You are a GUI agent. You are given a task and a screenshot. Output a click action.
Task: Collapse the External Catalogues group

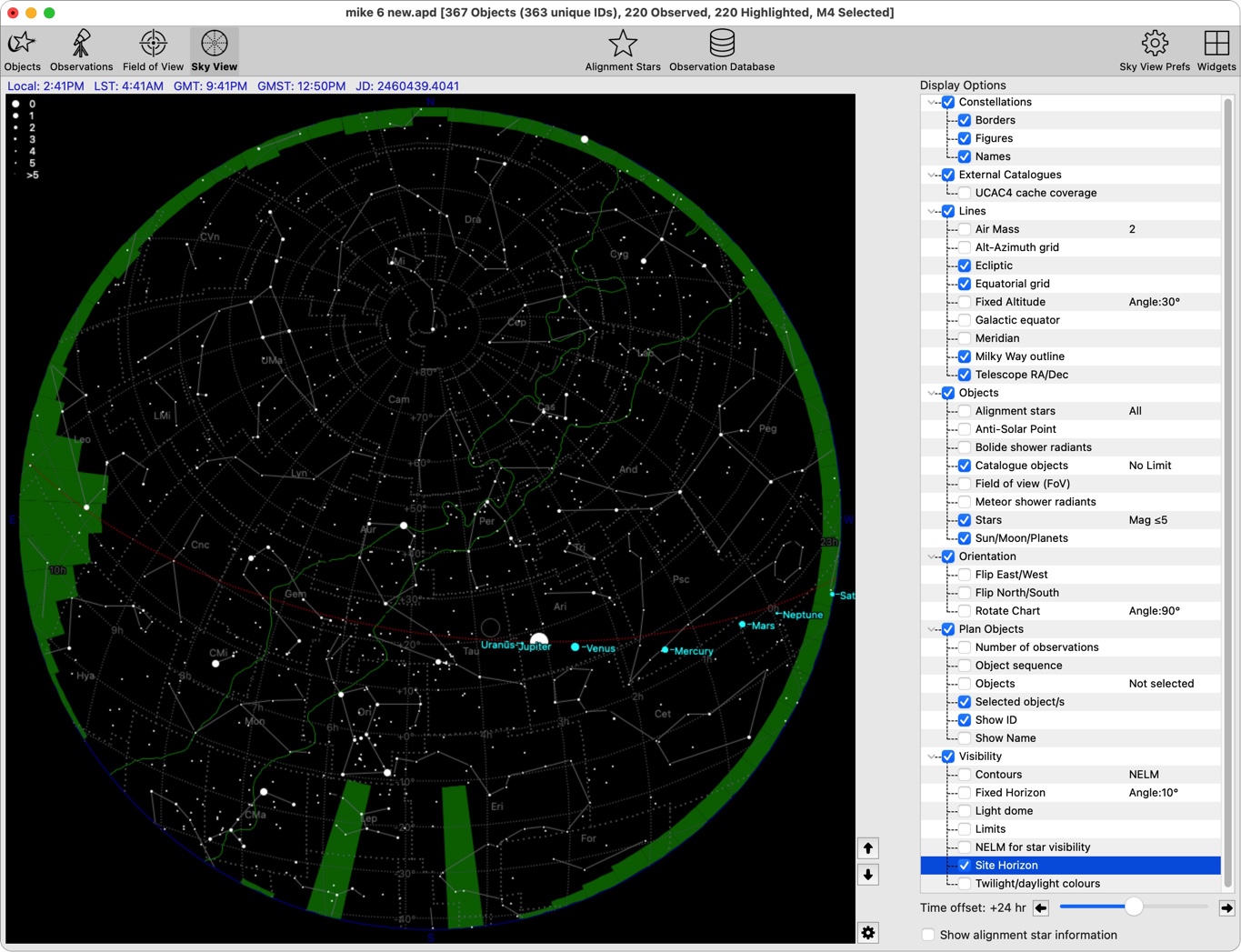point(932,175)
